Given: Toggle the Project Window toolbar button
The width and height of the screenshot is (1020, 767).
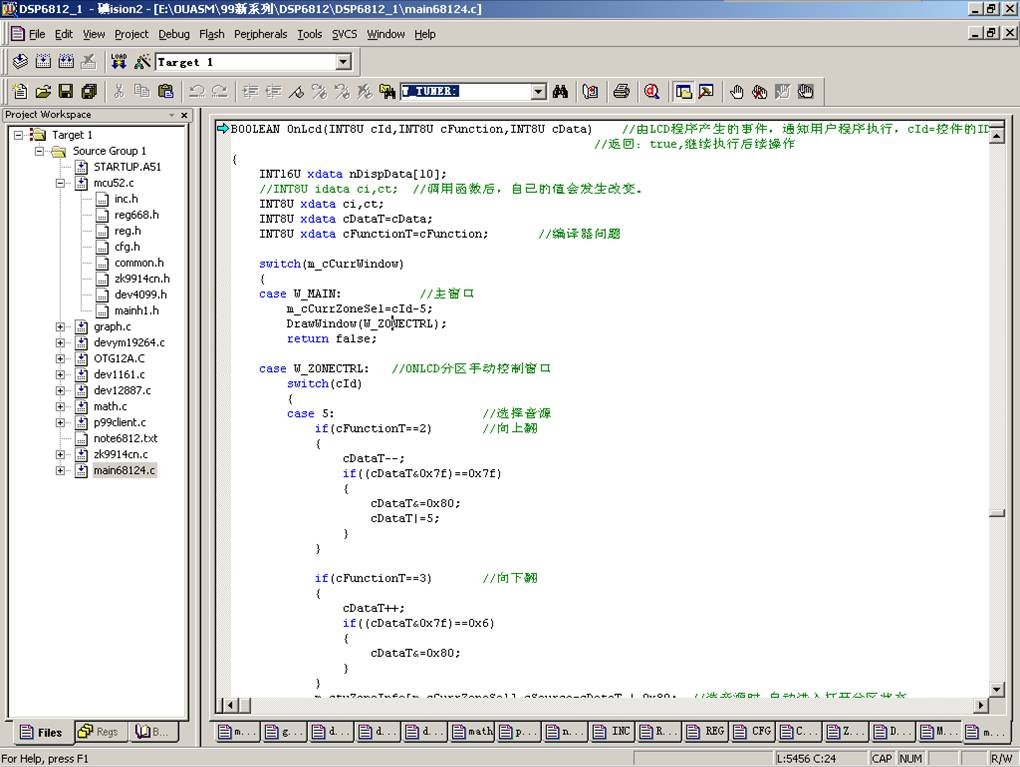Looking at the screenshot, I should point(684,91).
